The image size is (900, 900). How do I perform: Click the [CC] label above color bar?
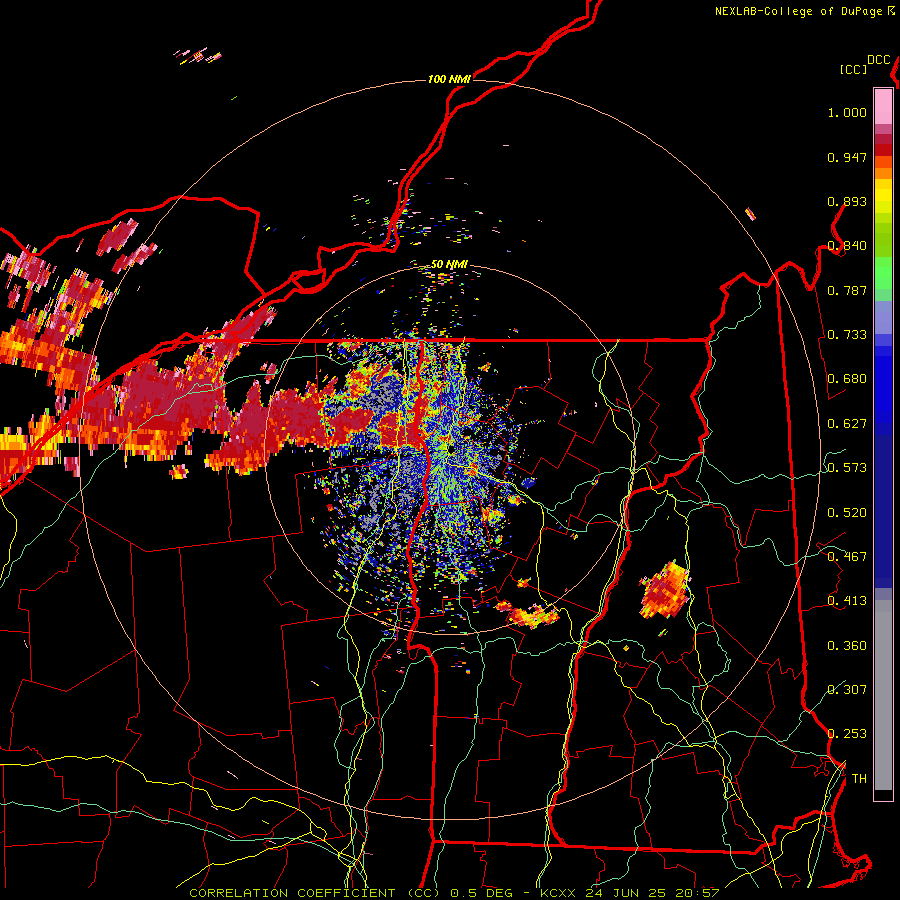click(853, 69)
